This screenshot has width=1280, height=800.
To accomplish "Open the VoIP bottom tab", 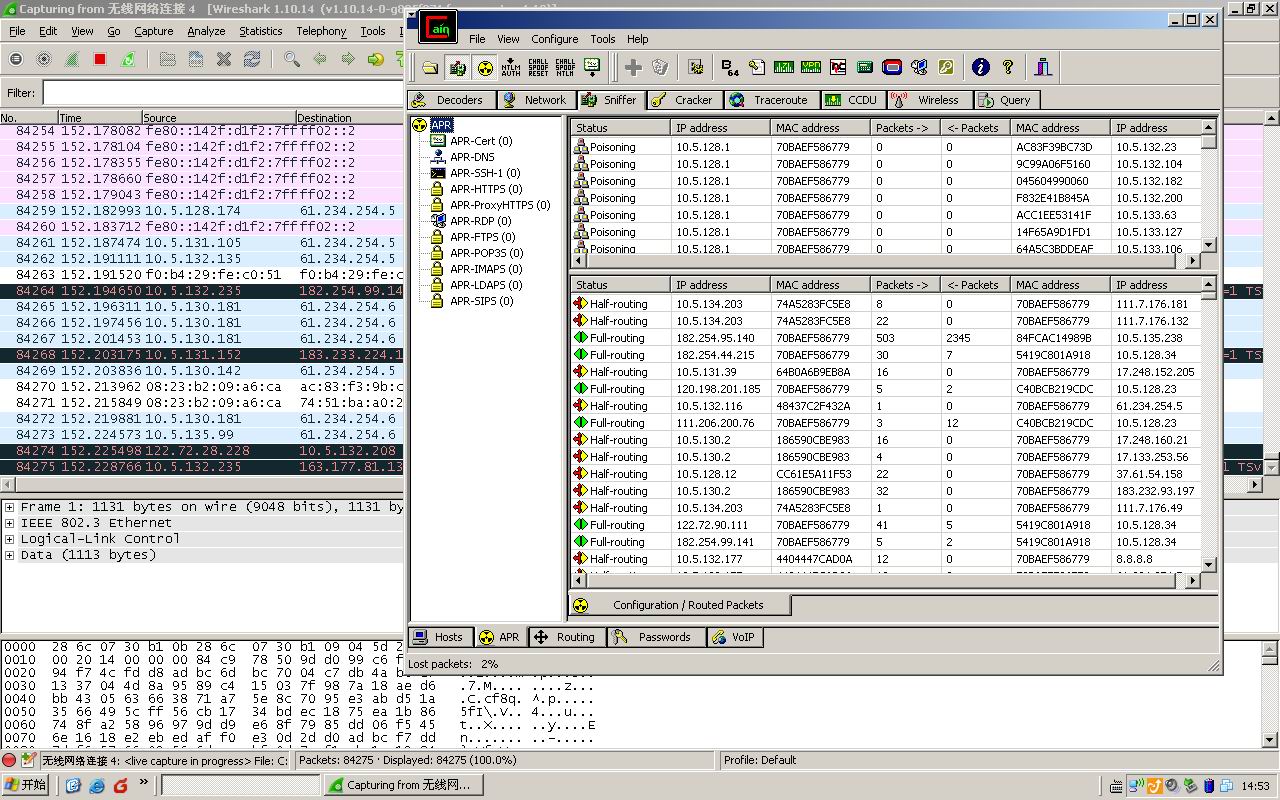I will coord(733,637).
